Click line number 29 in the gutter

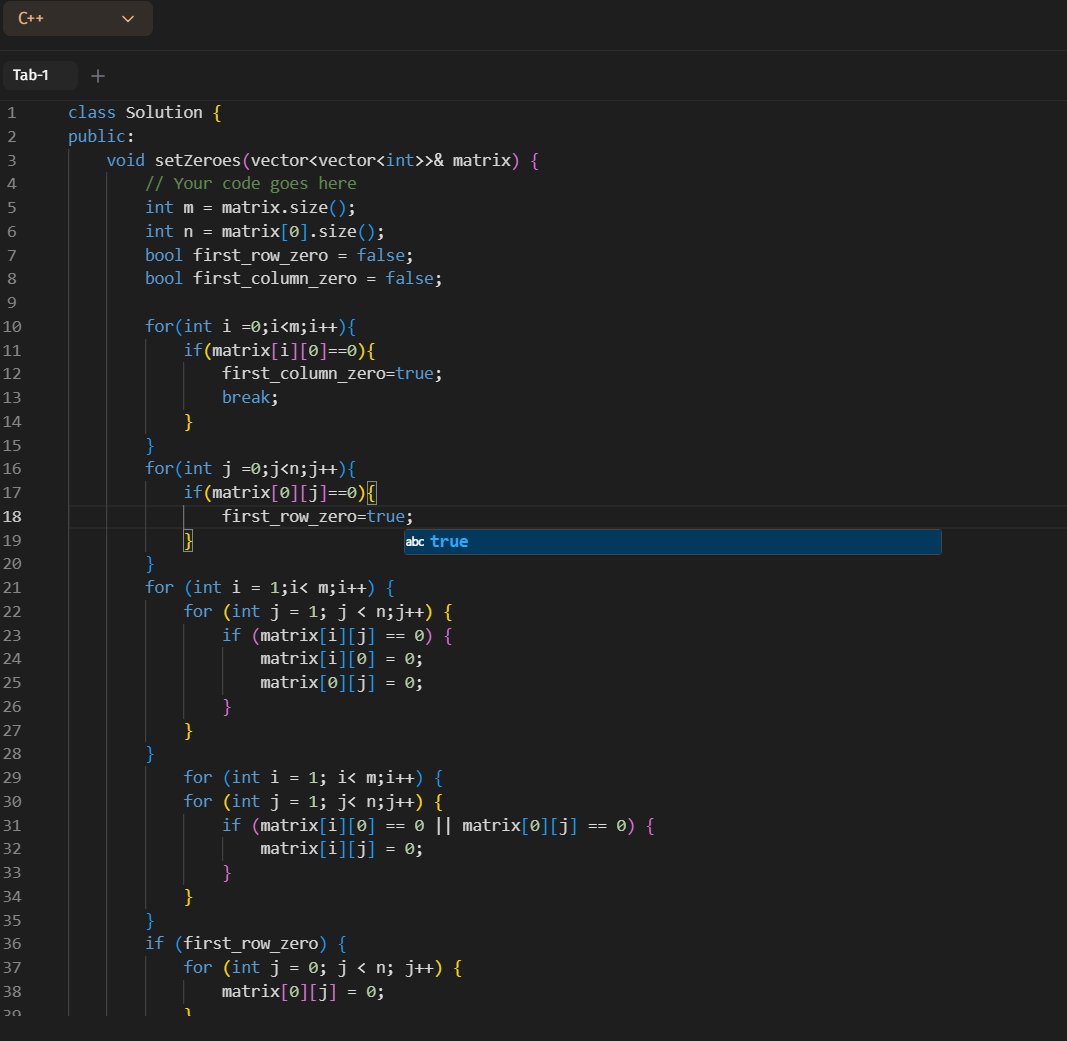click(x=12, y=778)
